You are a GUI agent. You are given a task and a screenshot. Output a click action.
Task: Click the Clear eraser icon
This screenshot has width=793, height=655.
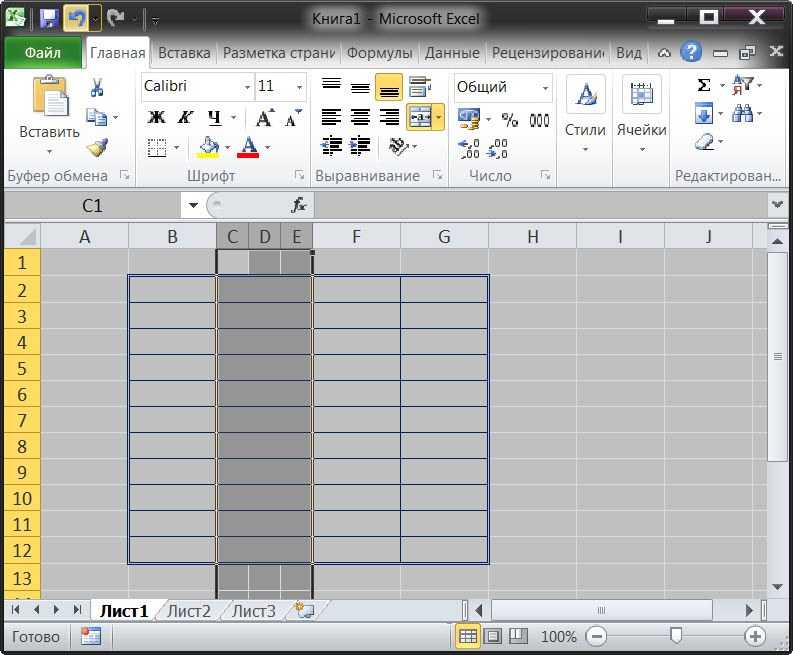704,142
